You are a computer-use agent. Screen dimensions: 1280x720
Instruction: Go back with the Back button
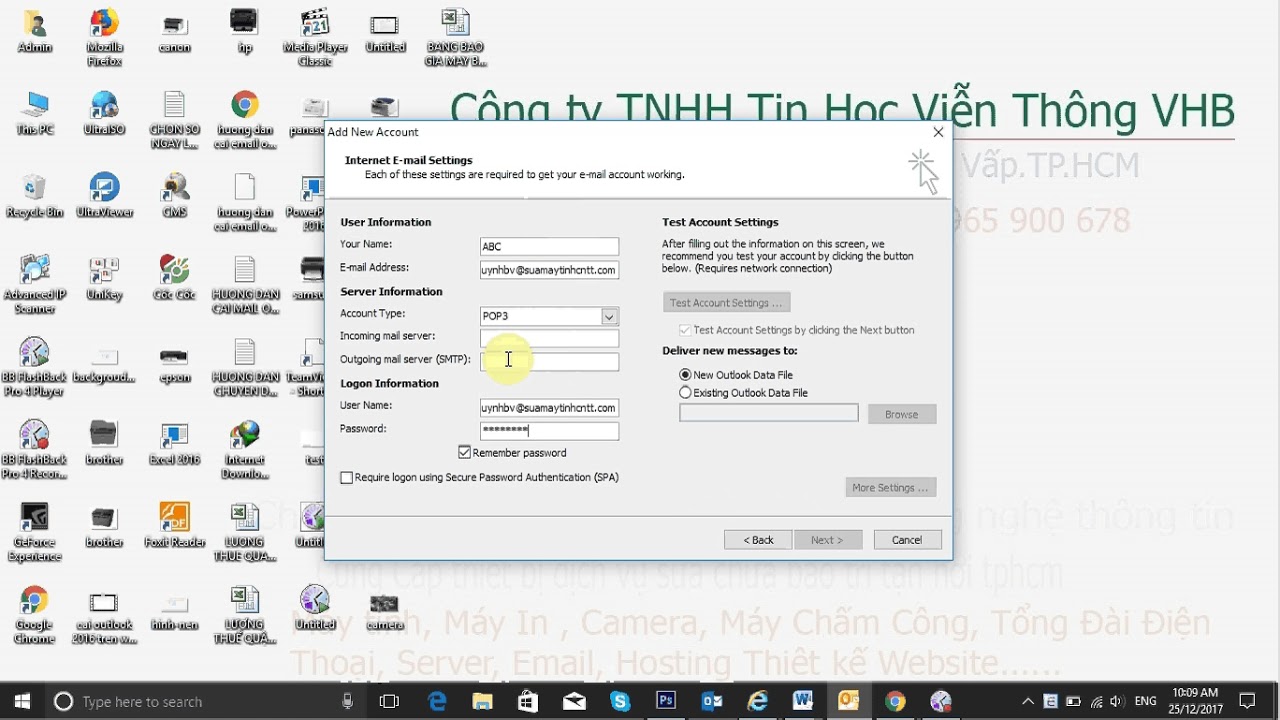coord(758,540)
